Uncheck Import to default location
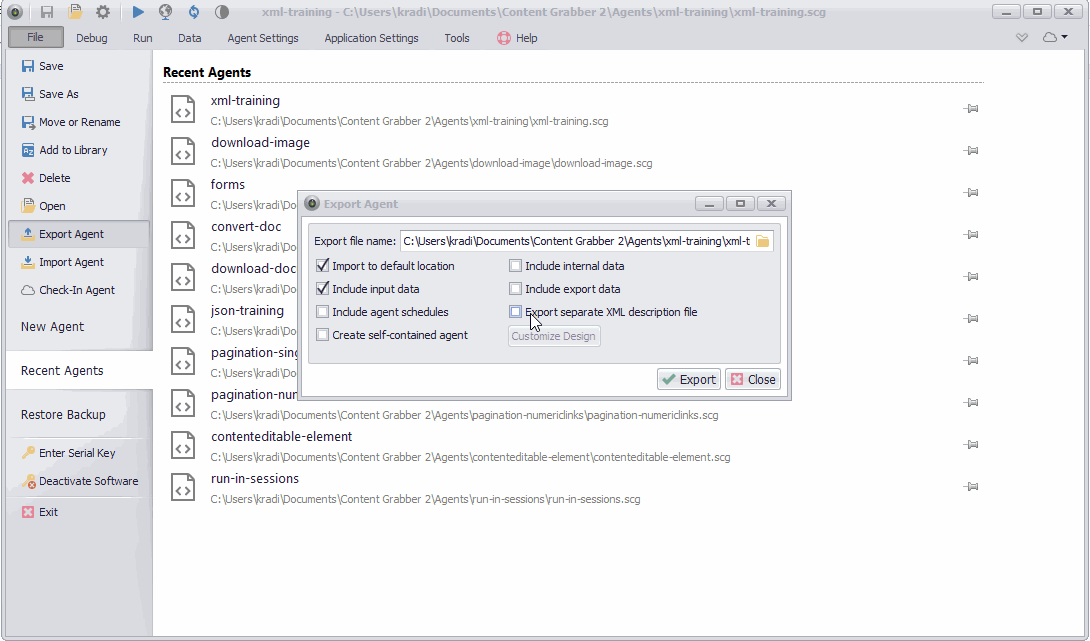 tap(323, 266)
